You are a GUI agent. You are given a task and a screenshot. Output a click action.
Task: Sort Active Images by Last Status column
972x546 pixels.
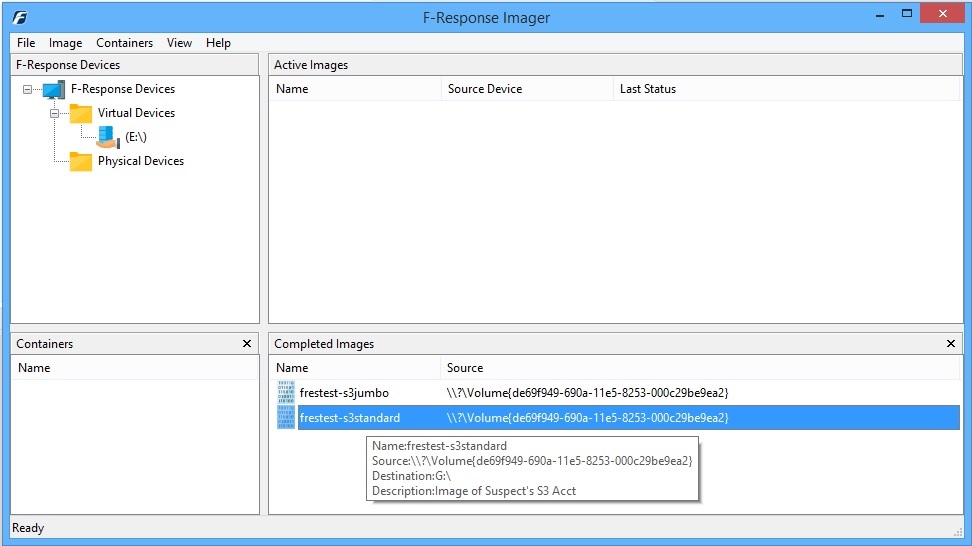coord(787,89)
